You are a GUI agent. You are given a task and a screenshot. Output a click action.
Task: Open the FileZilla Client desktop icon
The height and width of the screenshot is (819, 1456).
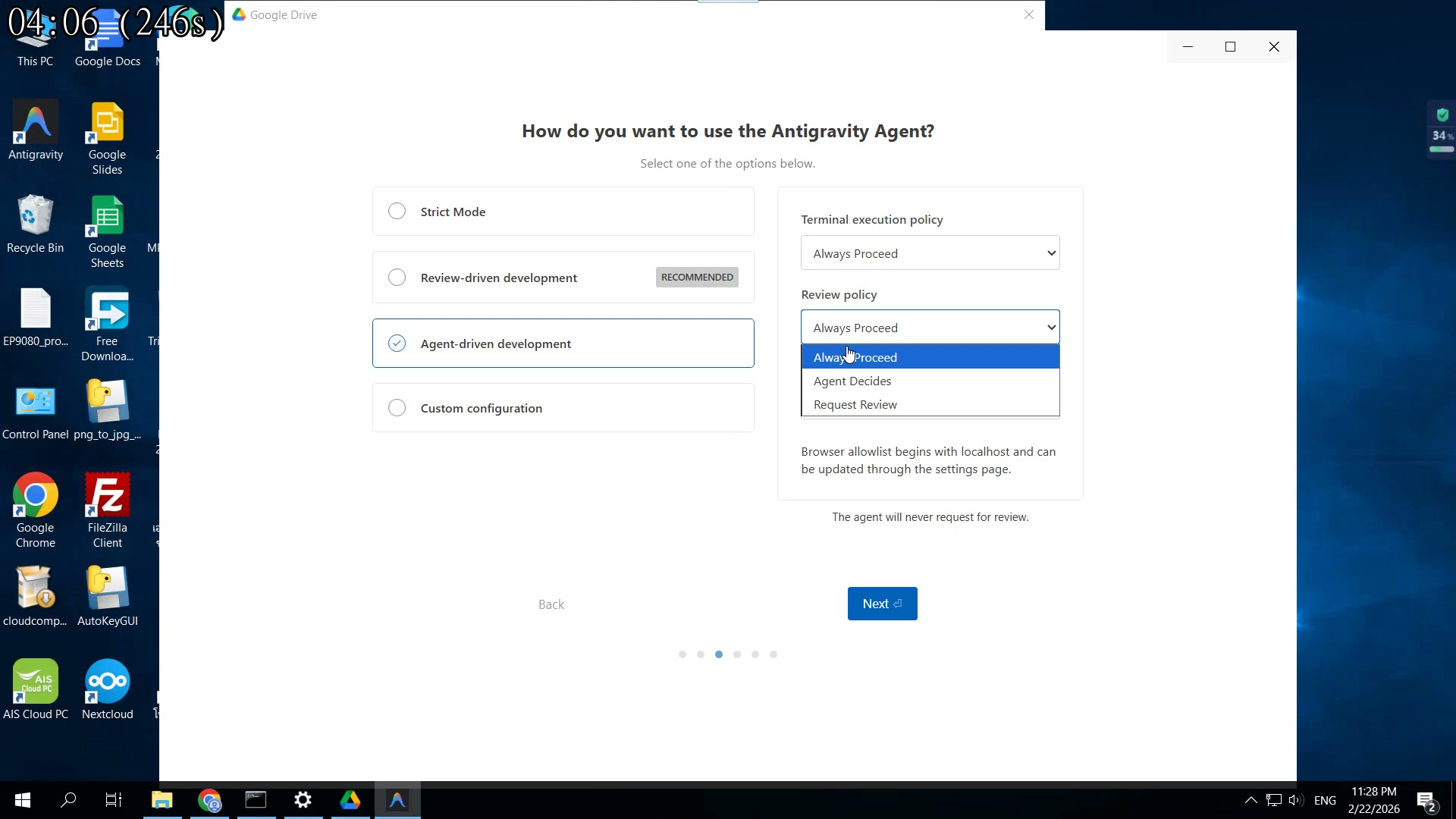(107, 510)
